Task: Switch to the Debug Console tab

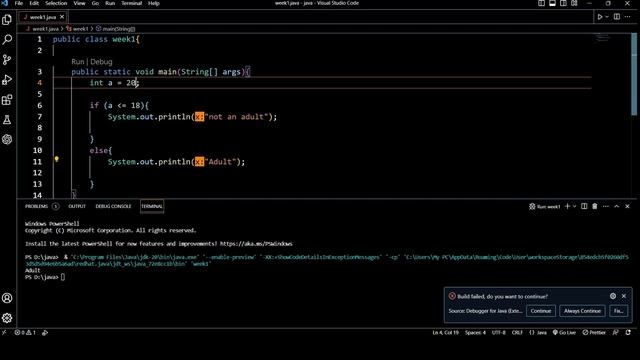Action: (x=113, y=206)
